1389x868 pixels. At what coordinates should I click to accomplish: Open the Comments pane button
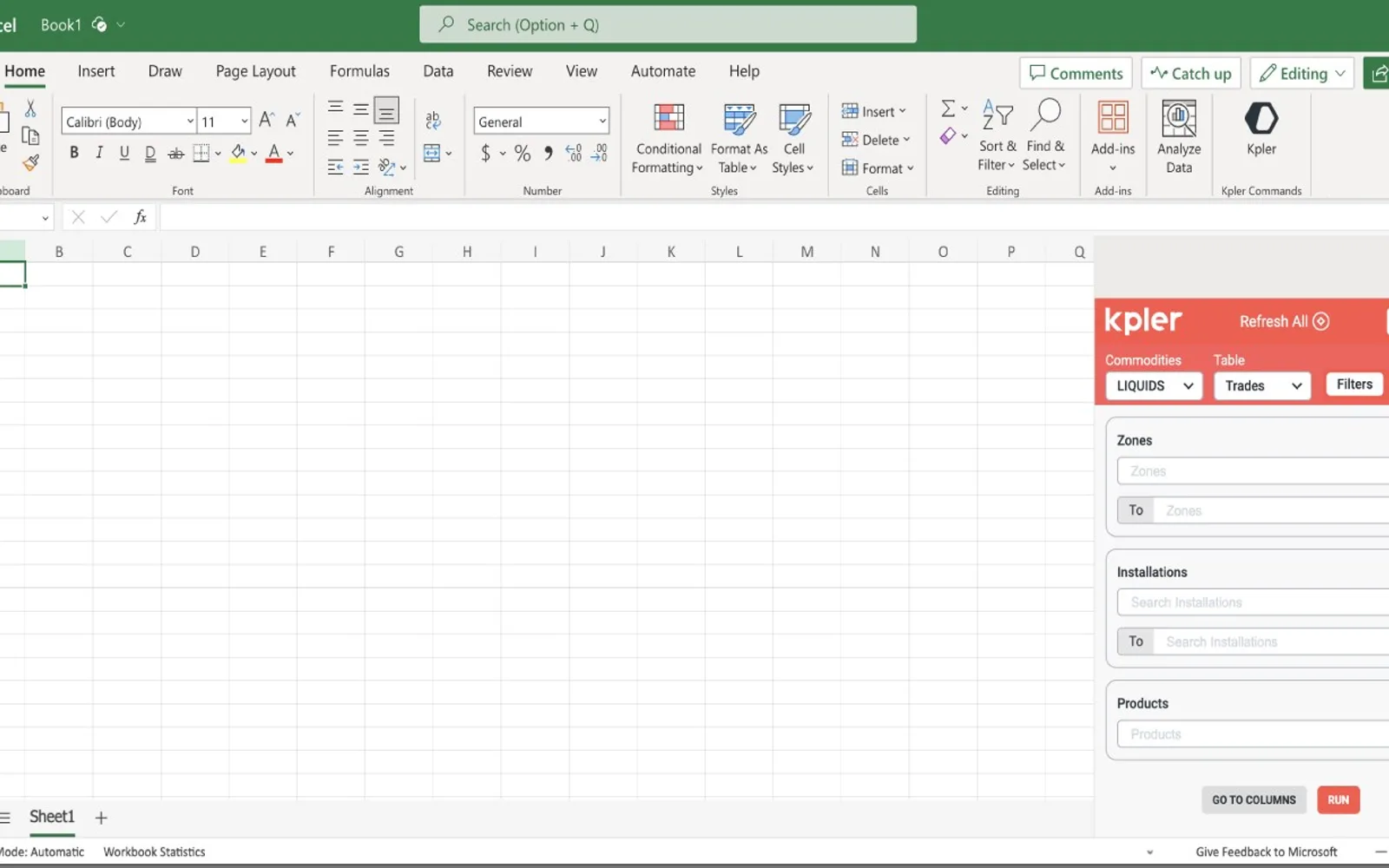pyautogui.click(x=1076, y=74)
